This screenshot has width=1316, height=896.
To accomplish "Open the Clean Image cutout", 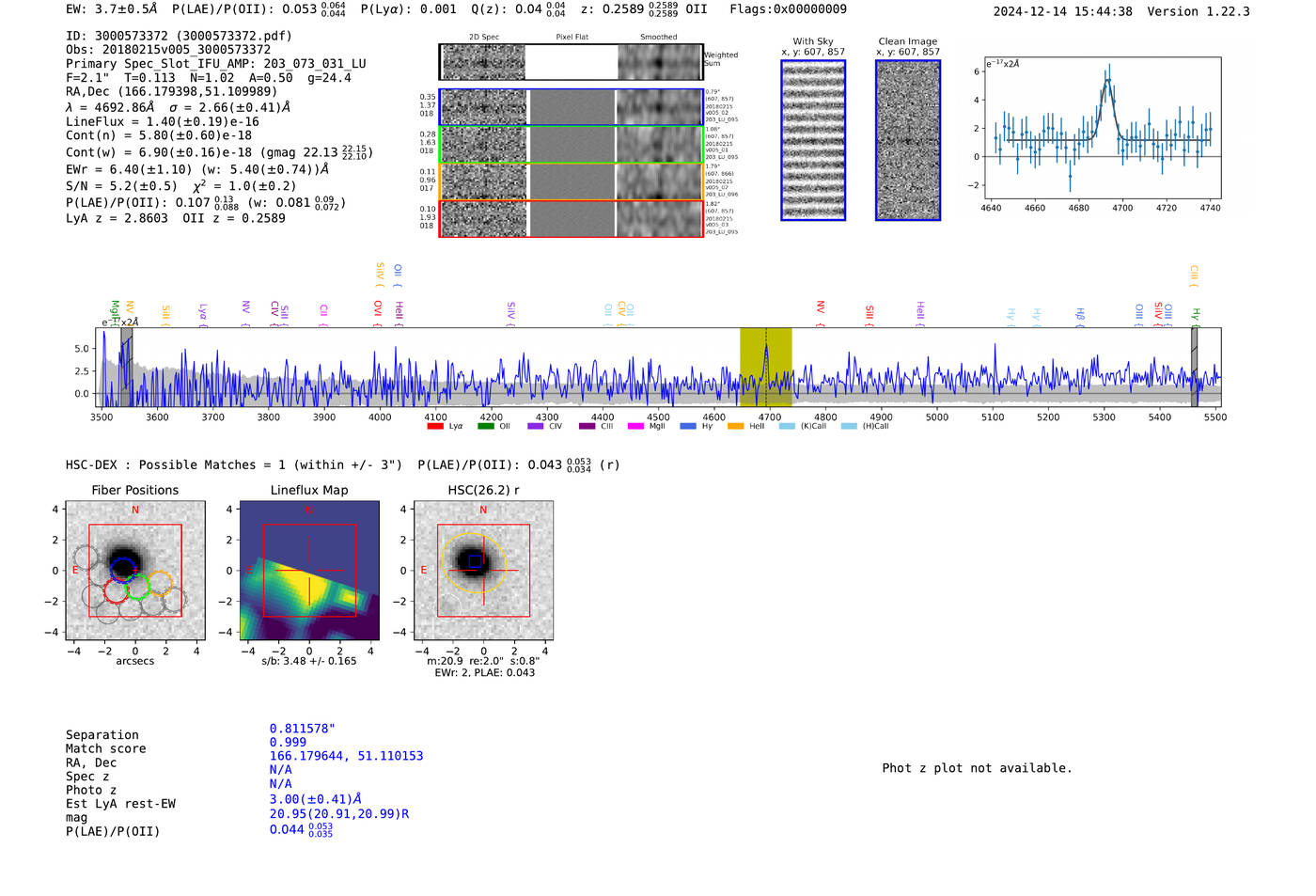I will point(908,140).
